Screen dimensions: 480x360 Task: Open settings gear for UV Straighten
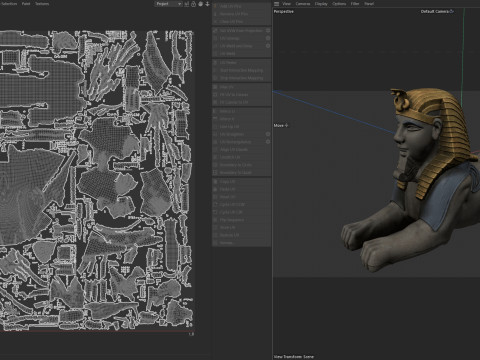(x=268, y=134)
